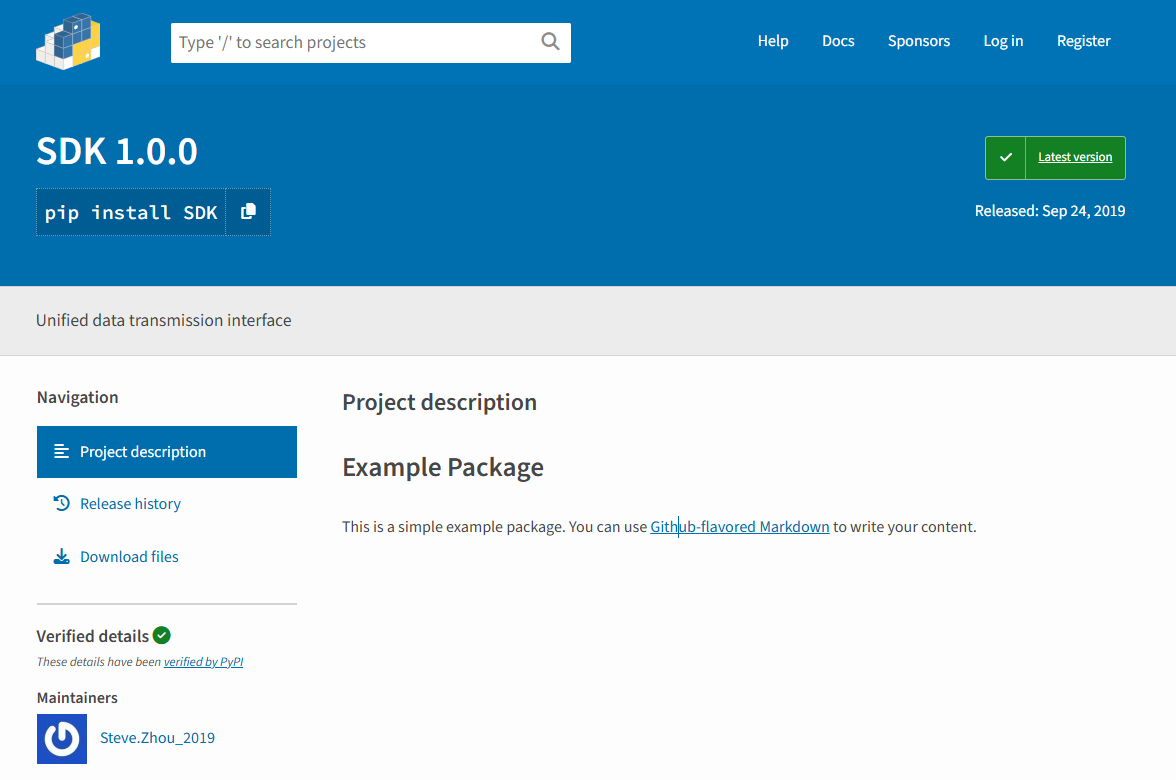Click the Register link
Viewport: 1176px width, 780px height.
(x=1083, y=41)
